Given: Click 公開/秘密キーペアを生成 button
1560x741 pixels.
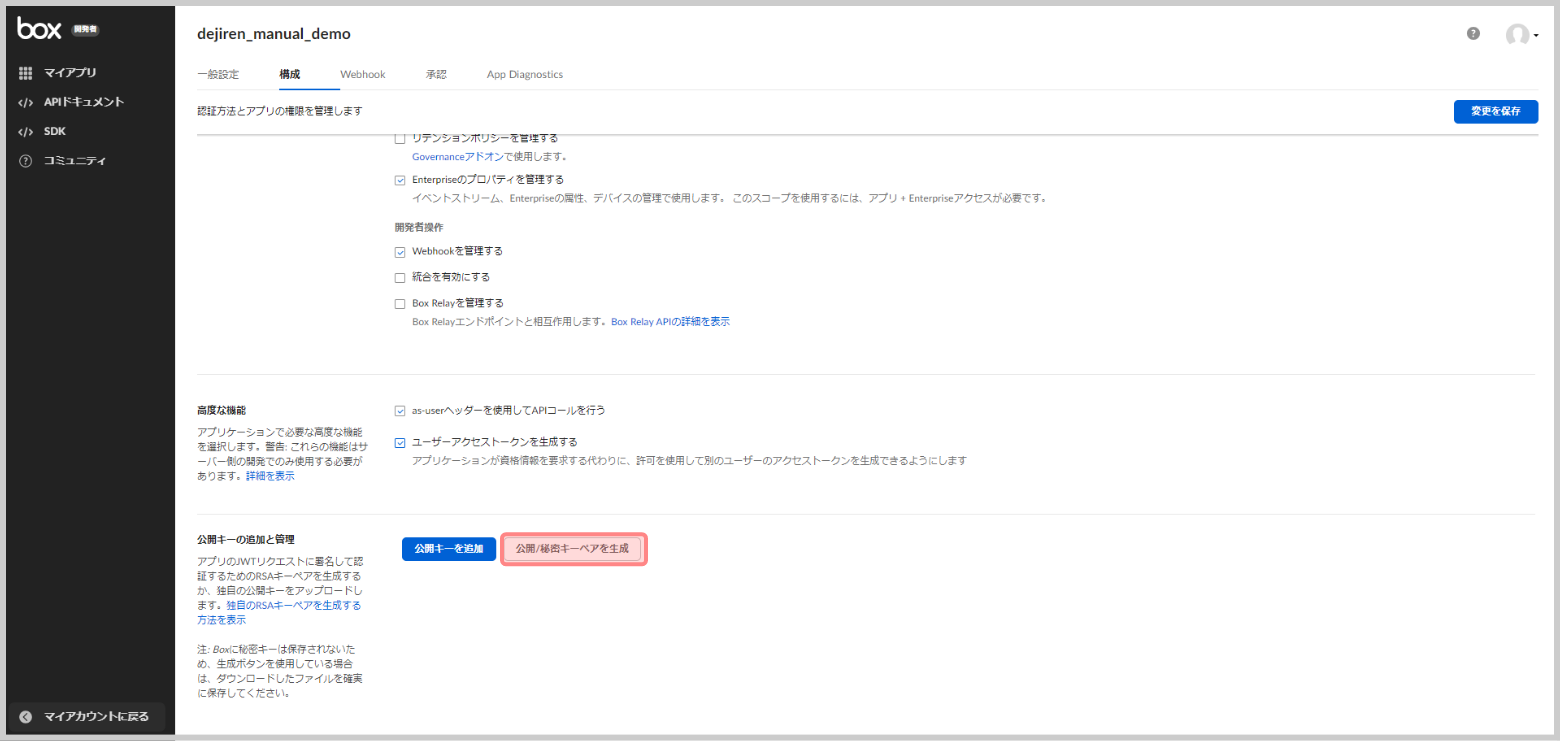Looking at the screenshot, I should tap(572, 549).
